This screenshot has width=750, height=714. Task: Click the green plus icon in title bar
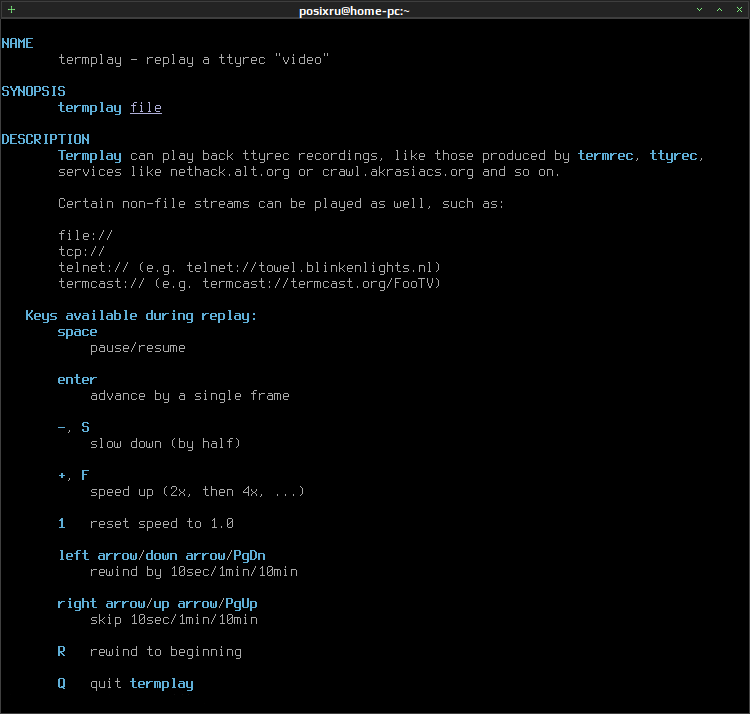[11, 10]
